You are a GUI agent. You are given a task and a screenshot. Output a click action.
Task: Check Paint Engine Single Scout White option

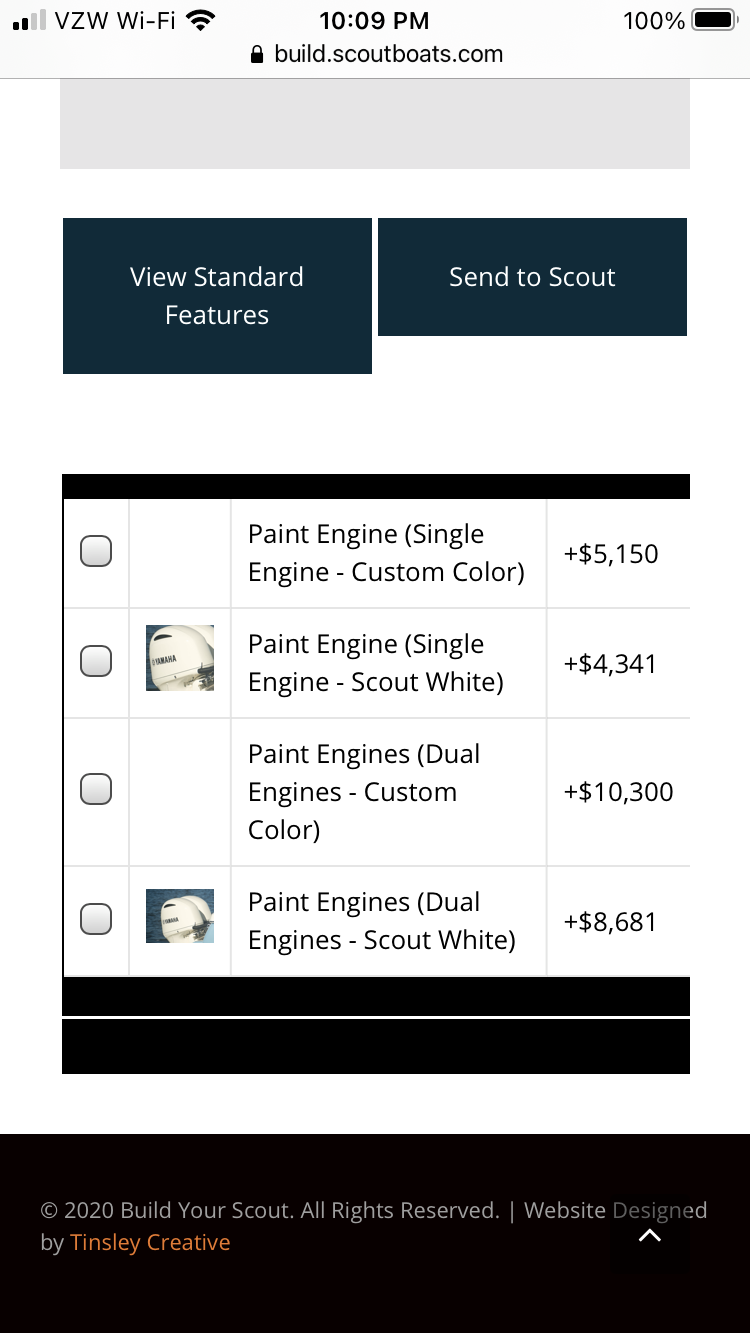pyautogui.click(x=96, y=660)
